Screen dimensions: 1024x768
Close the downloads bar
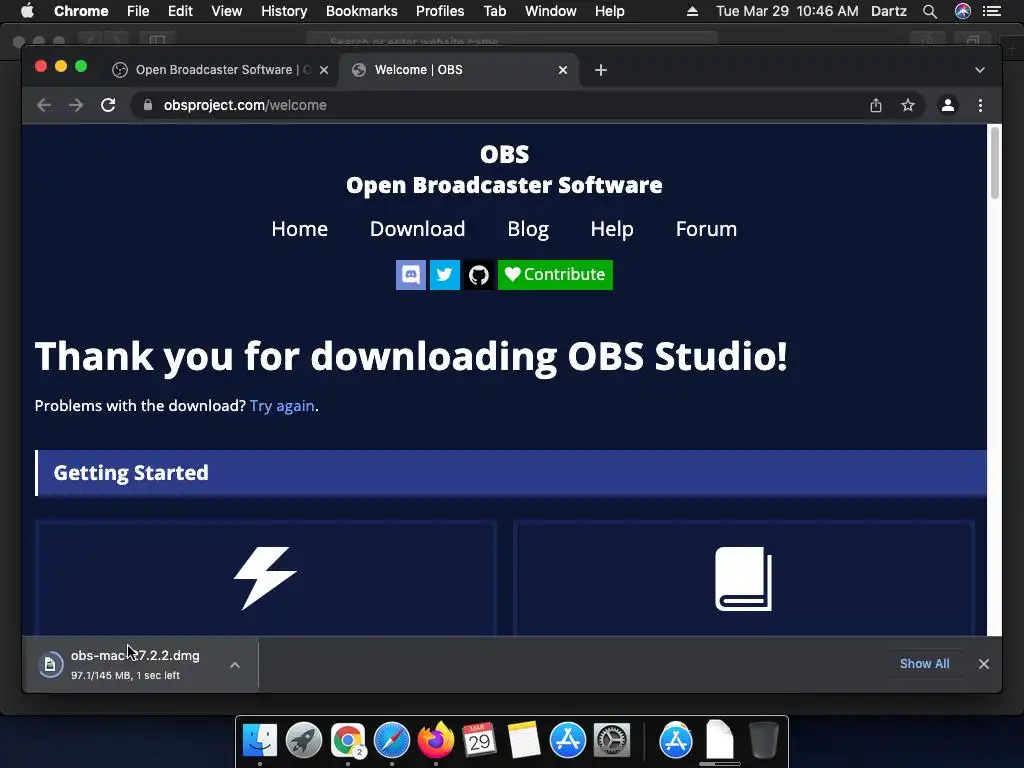click(x=984, y=664)
